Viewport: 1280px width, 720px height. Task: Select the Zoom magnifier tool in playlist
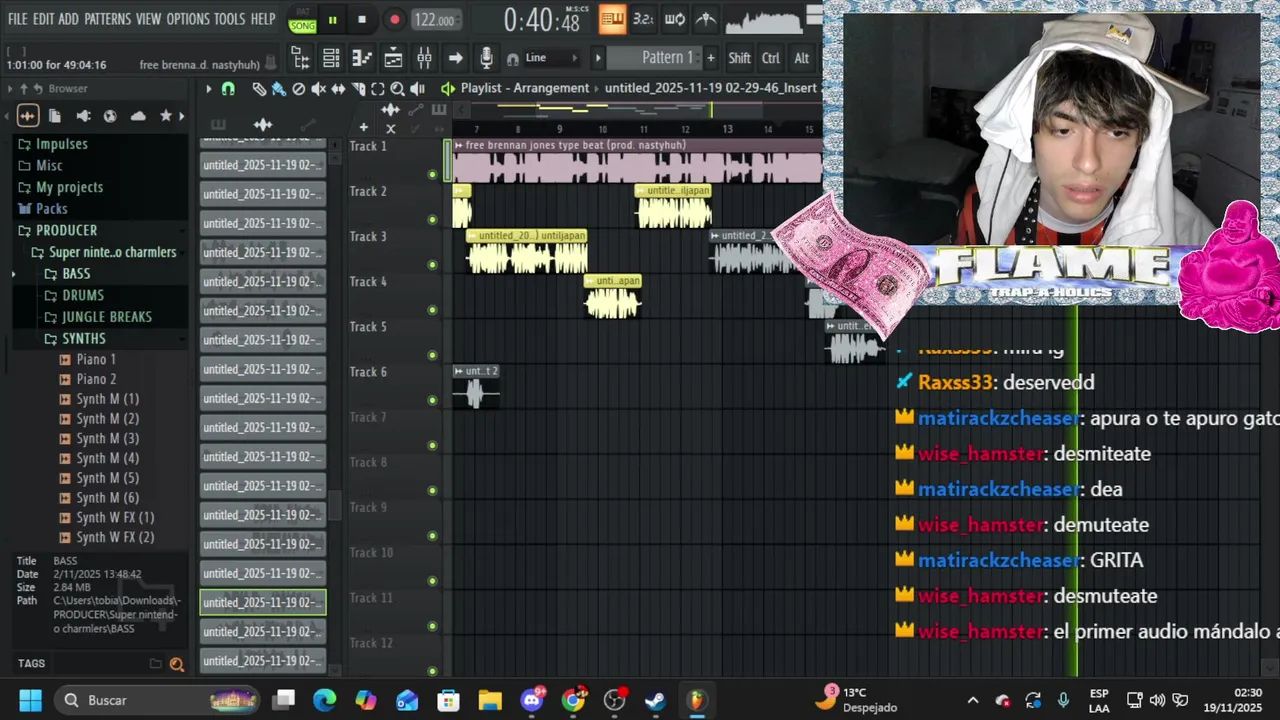(x=397, y=89)
